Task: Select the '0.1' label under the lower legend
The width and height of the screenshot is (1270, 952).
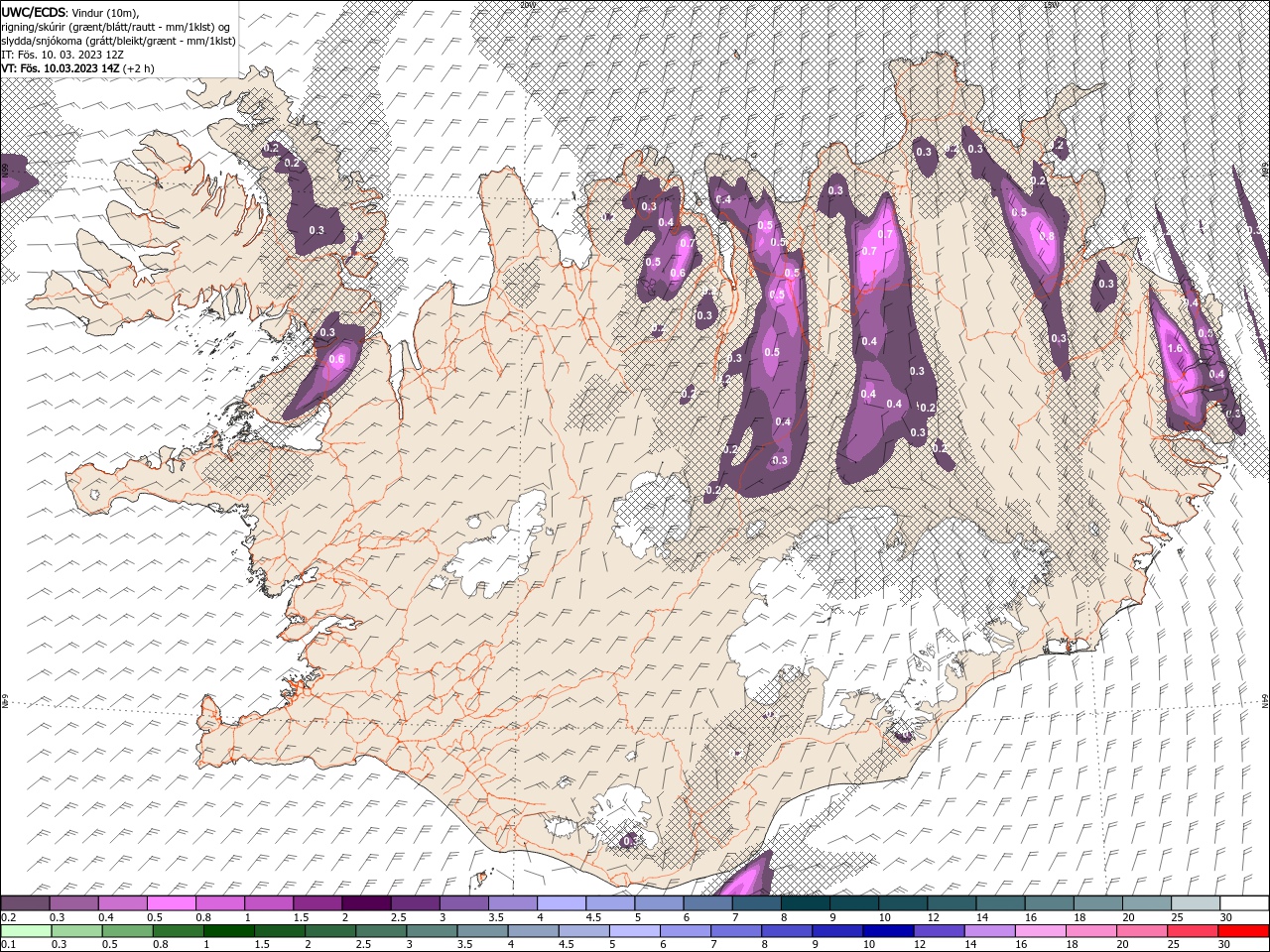Action: (8, 945)
